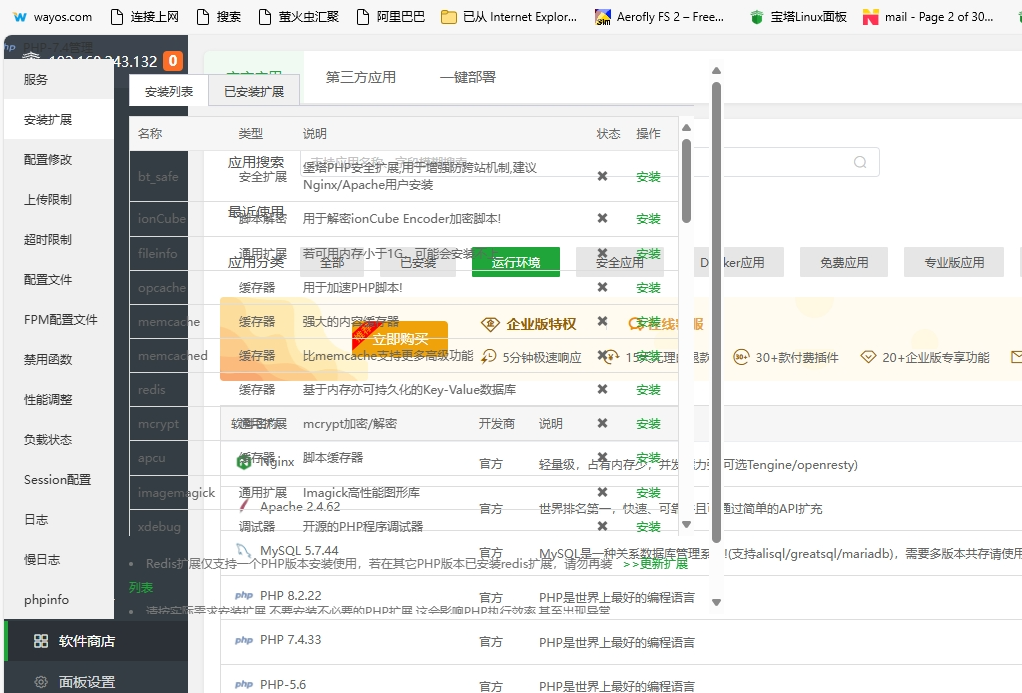Switch to the 安装列表 tab
1022x693 pixels.
click(169, 91)
